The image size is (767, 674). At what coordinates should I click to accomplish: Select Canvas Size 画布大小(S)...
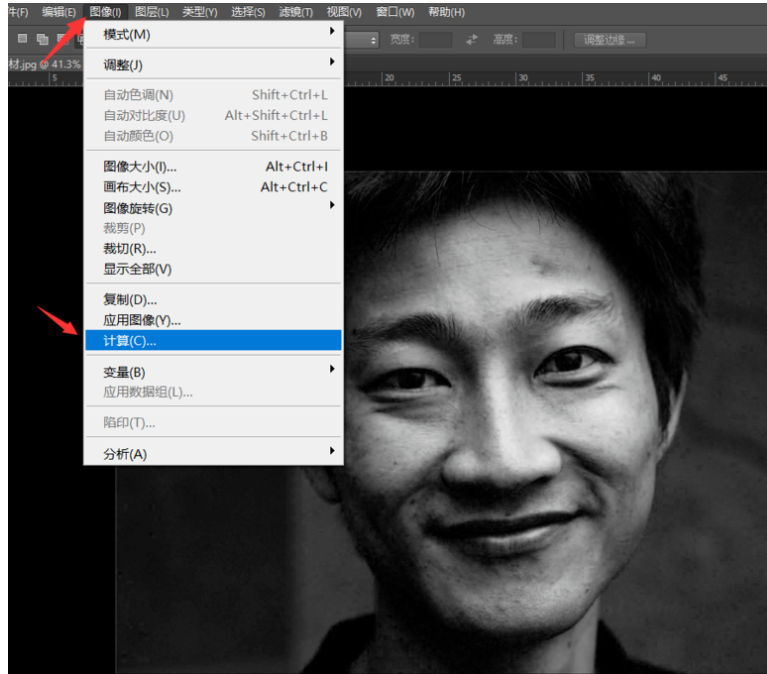(213, 187)
